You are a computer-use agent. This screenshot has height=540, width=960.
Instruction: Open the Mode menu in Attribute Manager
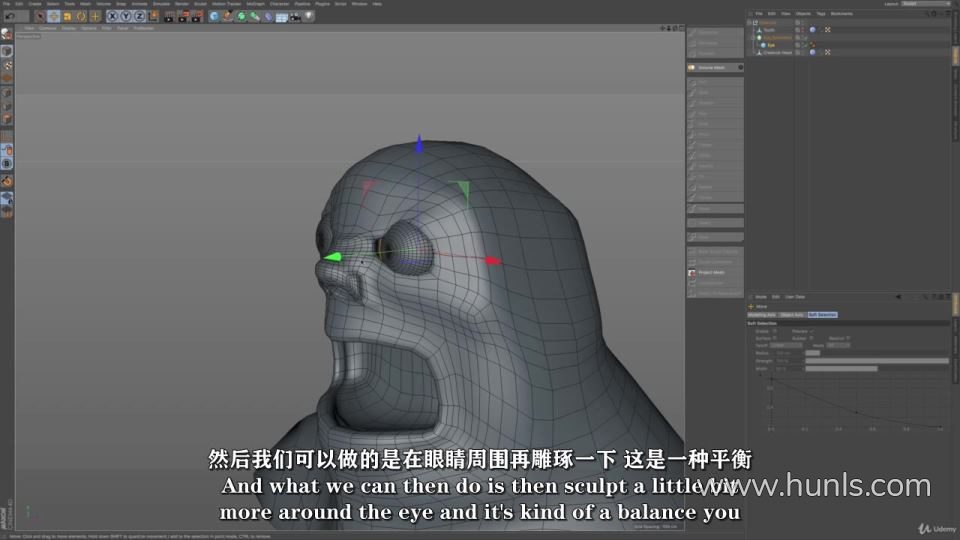tap(760, 297)
